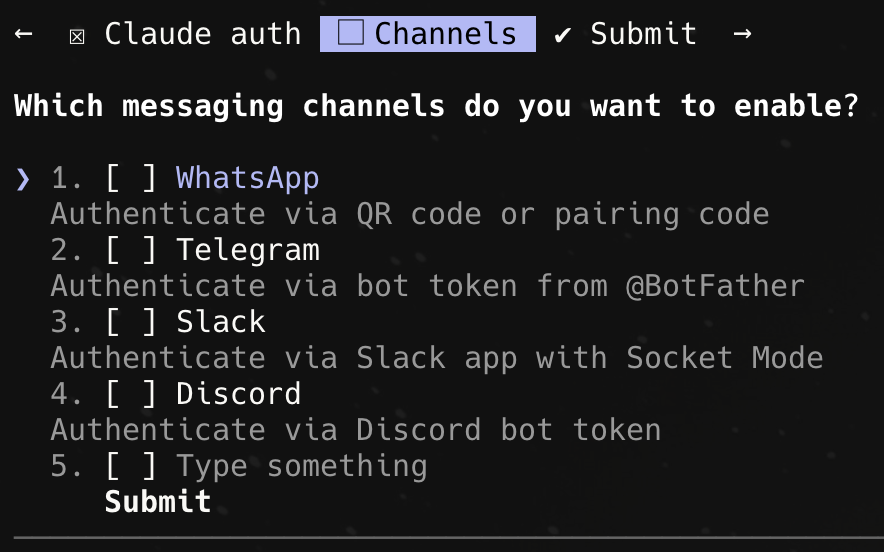Click the right arrow navigation icon
This screenshot has width=884, height=552.
coord(742,34)
